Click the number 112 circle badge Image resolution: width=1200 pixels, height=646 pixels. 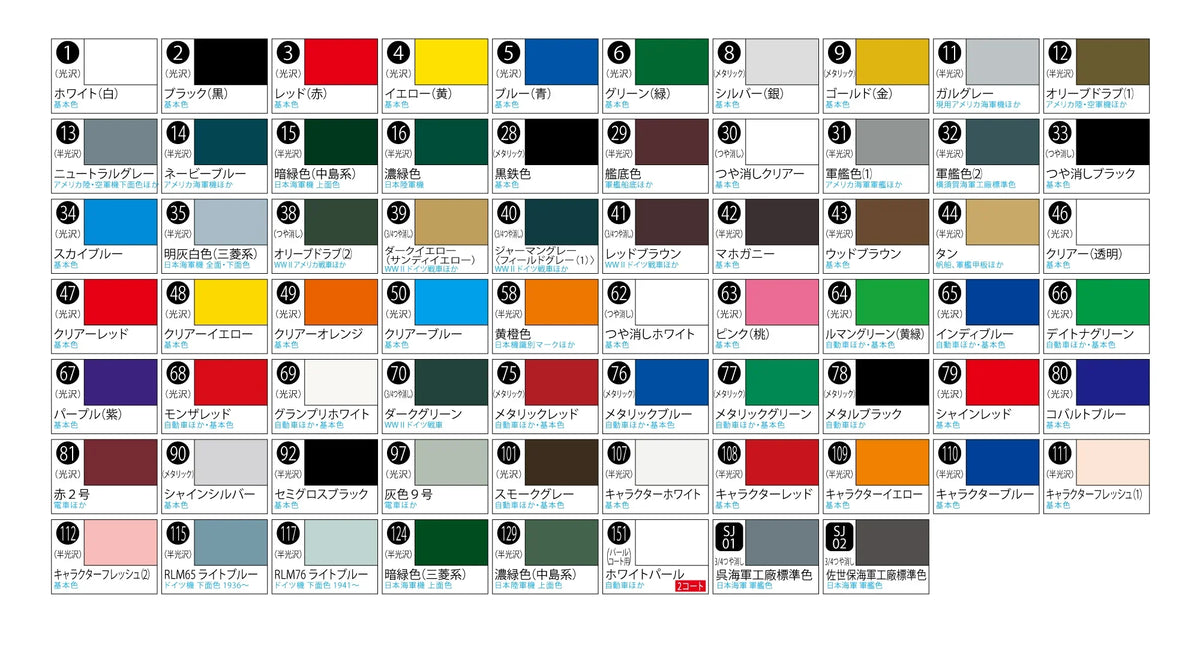68,532
